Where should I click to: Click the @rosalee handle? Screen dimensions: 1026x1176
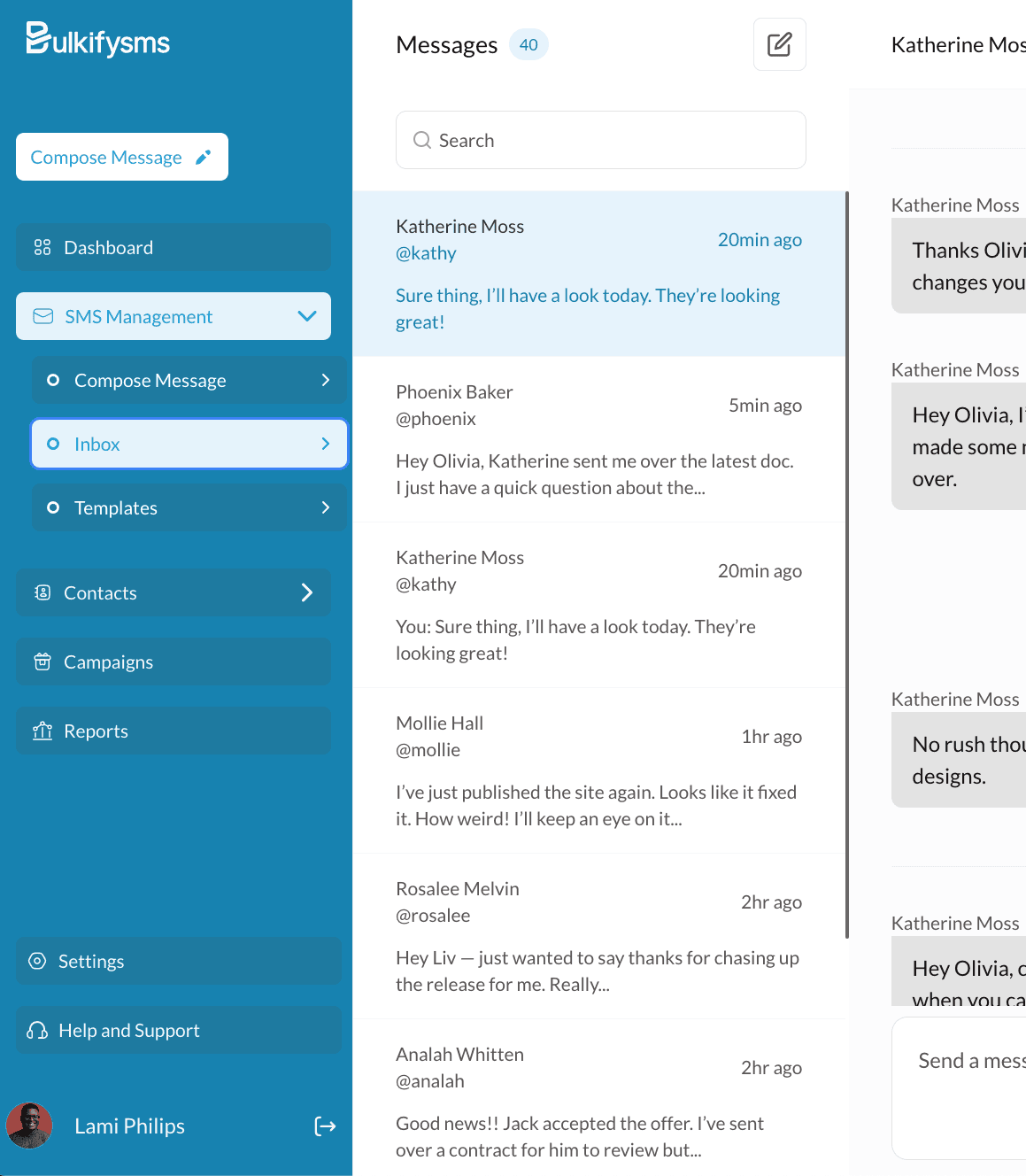(x=433, y=916)
